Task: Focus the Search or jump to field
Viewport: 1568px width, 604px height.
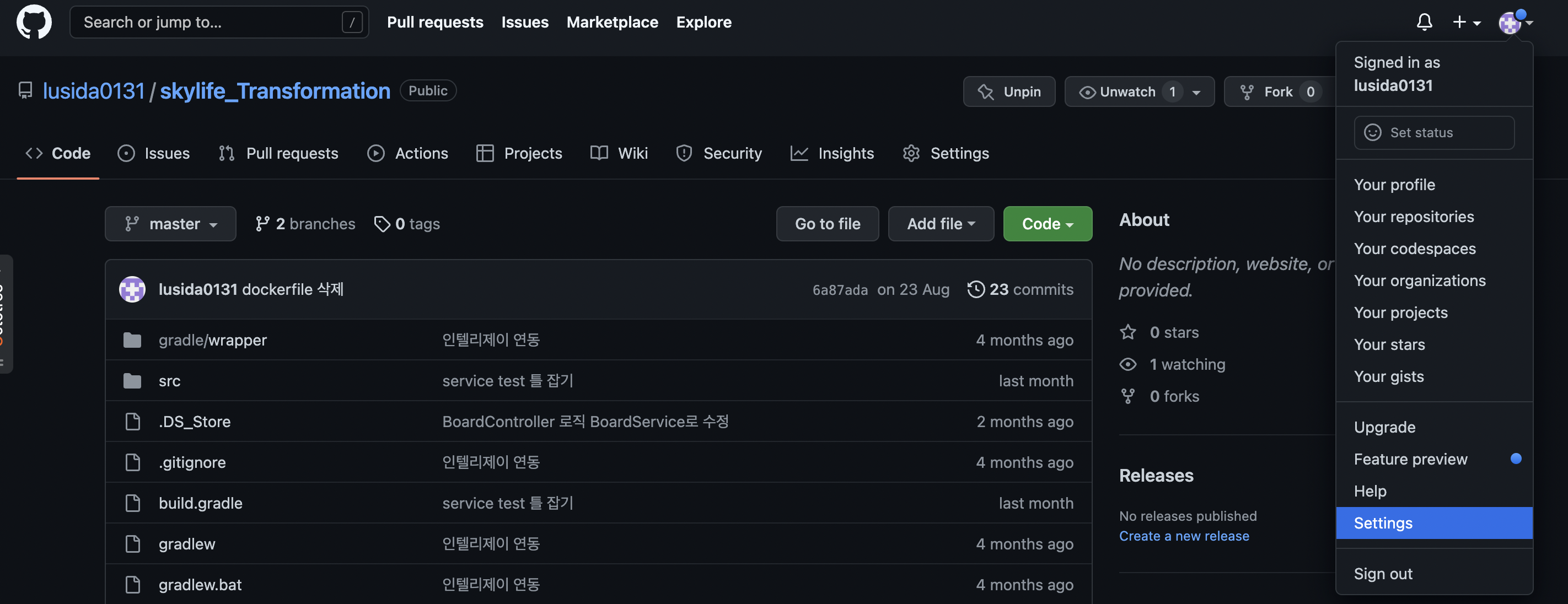Action: (x=207, y=23)
